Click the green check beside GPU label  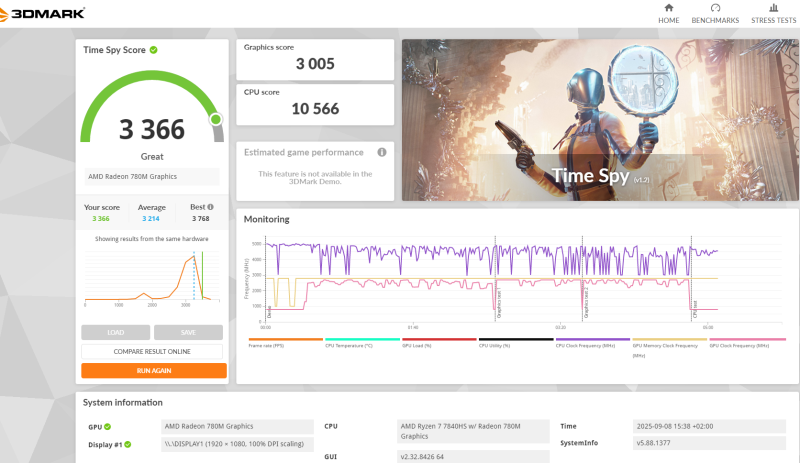(x=108, y=427)
